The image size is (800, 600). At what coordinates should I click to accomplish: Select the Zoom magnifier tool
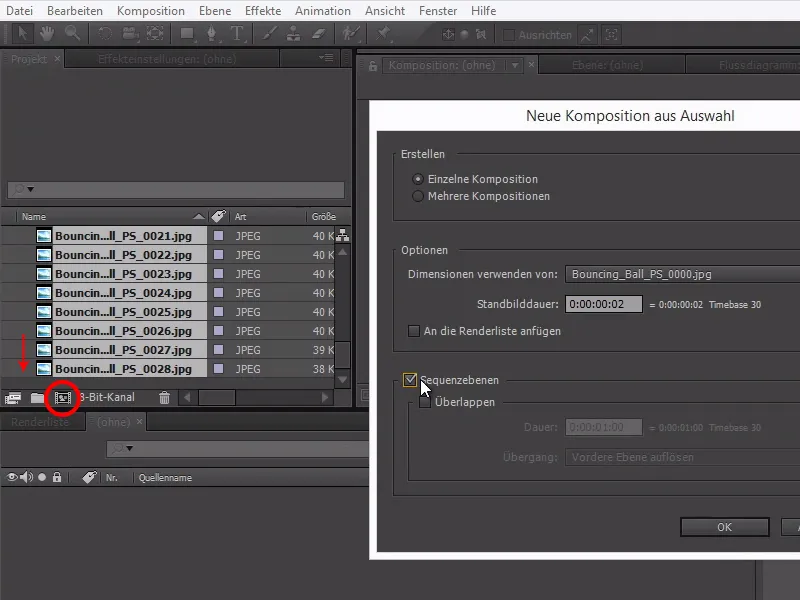[72, 34]
